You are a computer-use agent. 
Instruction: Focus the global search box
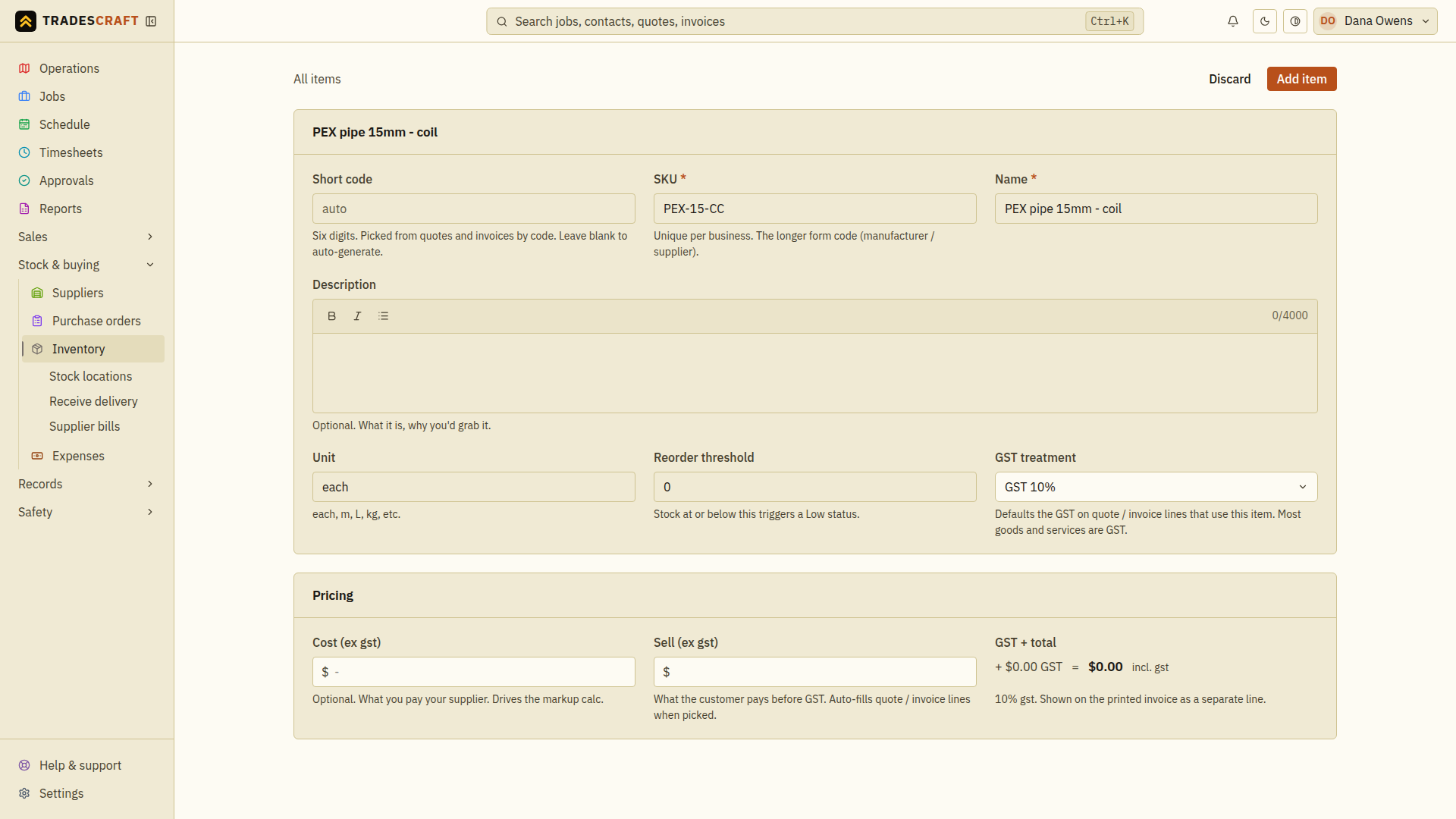coord(814,21)
